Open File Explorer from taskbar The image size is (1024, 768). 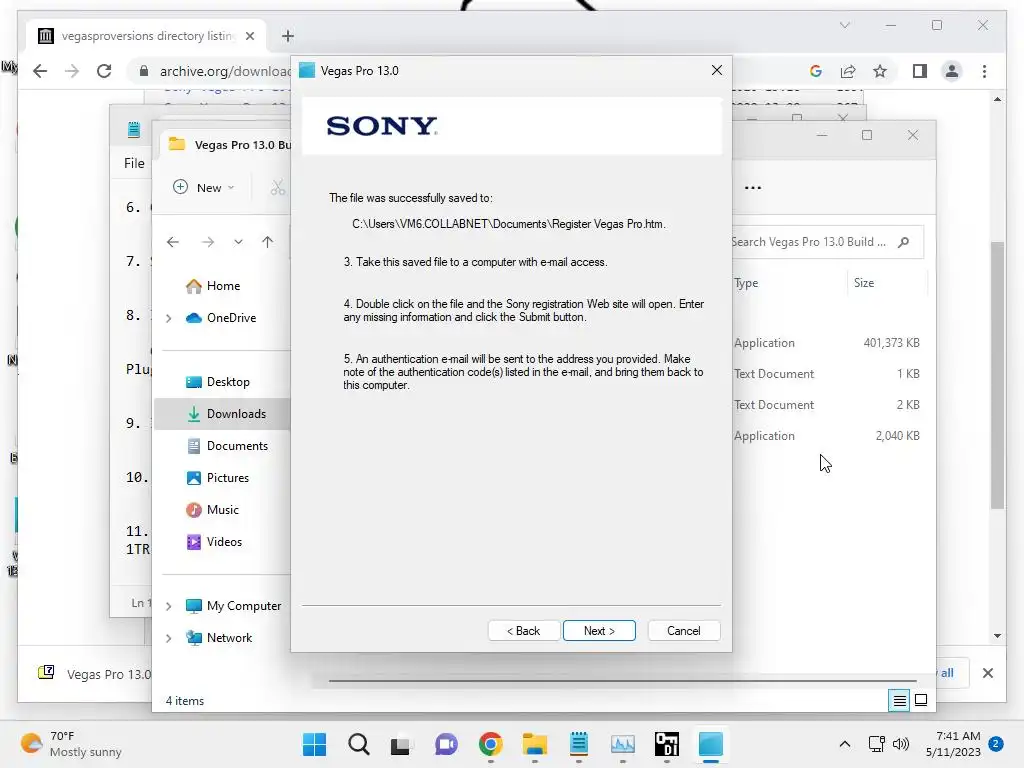pyautogui.click(x=534, y=744)
